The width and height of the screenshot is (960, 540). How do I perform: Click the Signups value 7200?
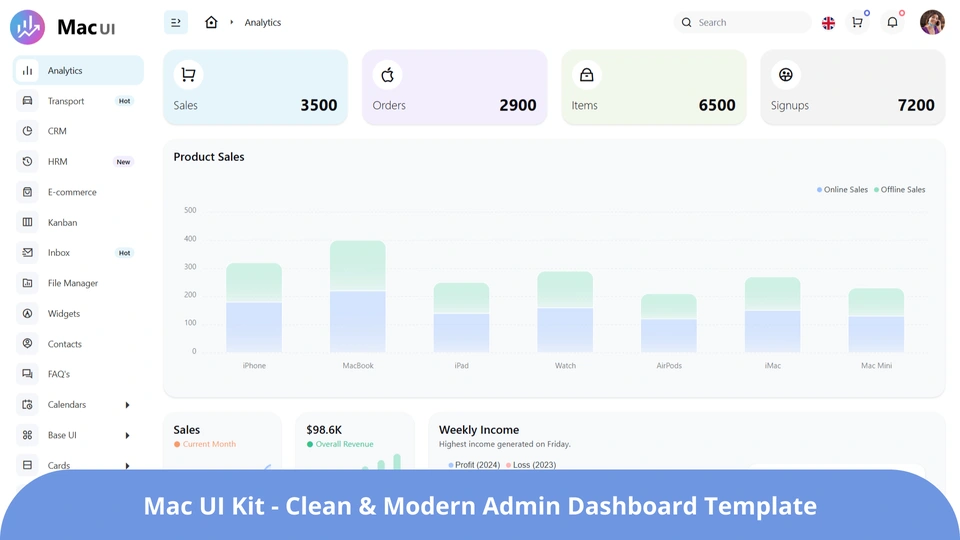click(x=916, y=105)
